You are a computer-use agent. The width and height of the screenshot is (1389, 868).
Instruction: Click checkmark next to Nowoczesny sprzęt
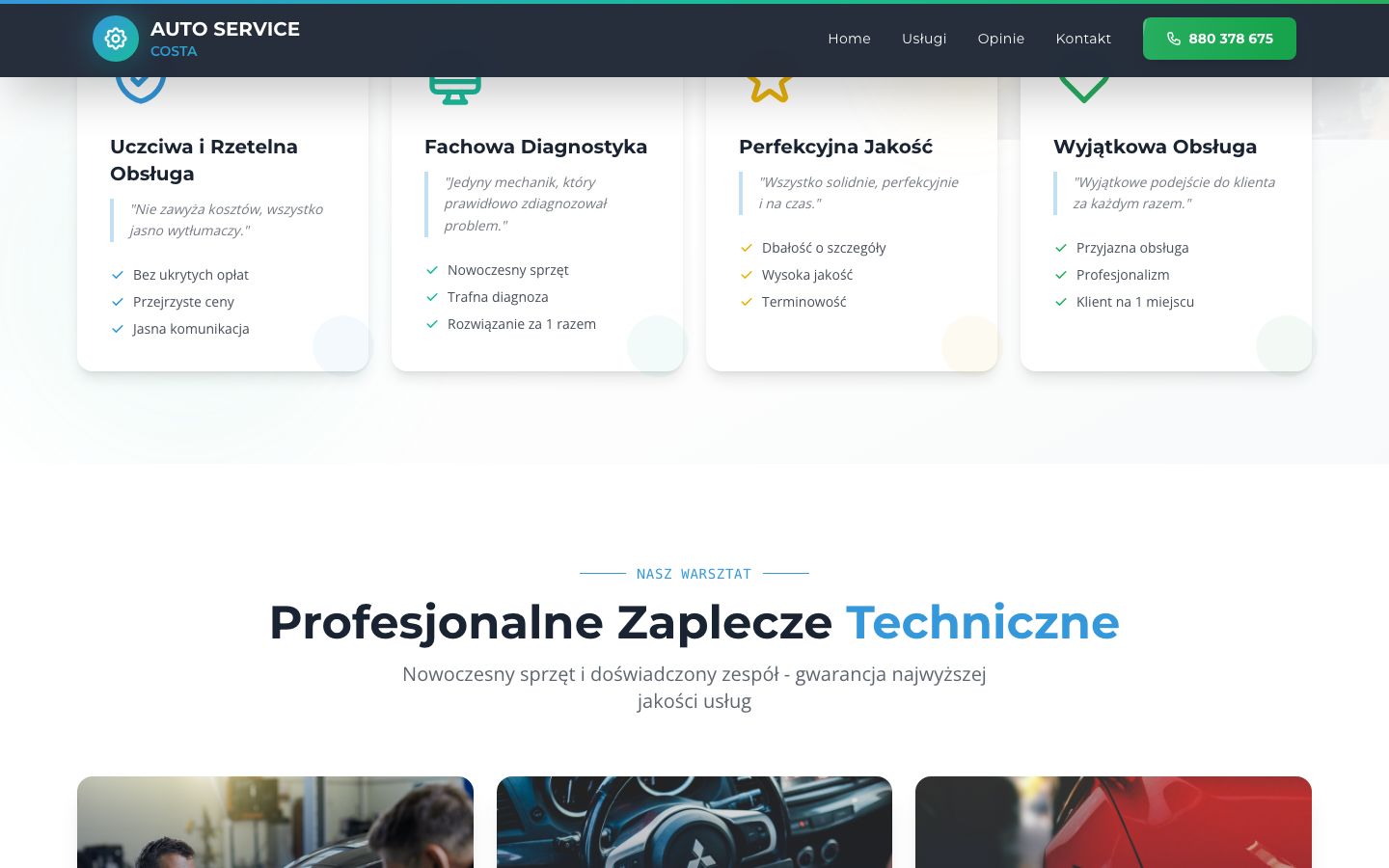[432, 270]
